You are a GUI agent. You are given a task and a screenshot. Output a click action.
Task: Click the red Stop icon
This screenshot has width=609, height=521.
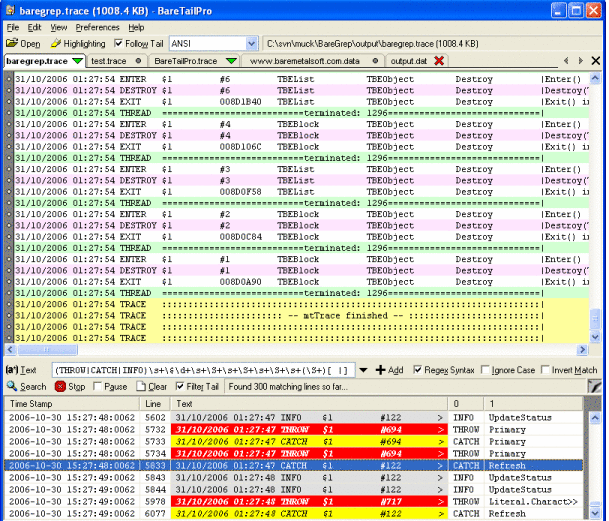coord(60,387)
